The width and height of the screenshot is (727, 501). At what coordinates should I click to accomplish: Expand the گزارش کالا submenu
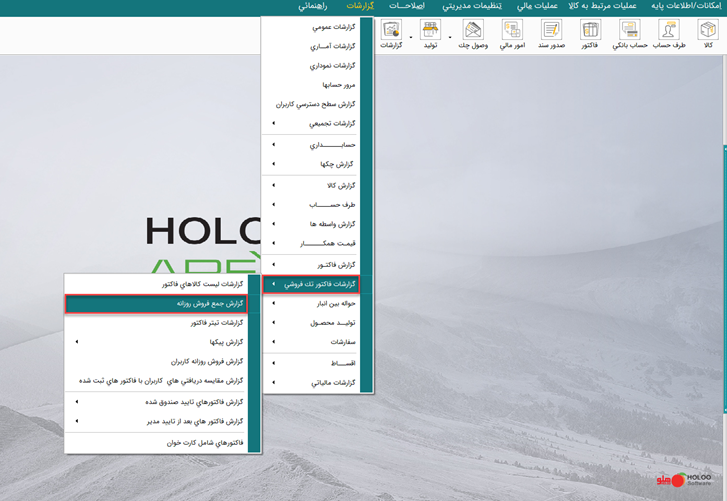coord(311,185)
